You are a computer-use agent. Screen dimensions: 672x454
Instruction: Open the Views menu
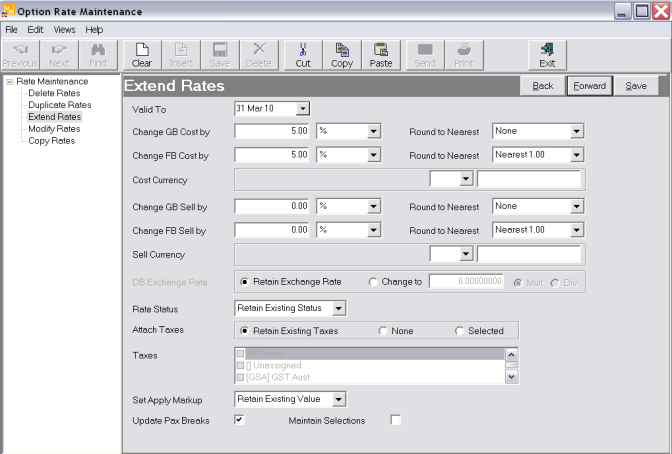click(64, 30)
